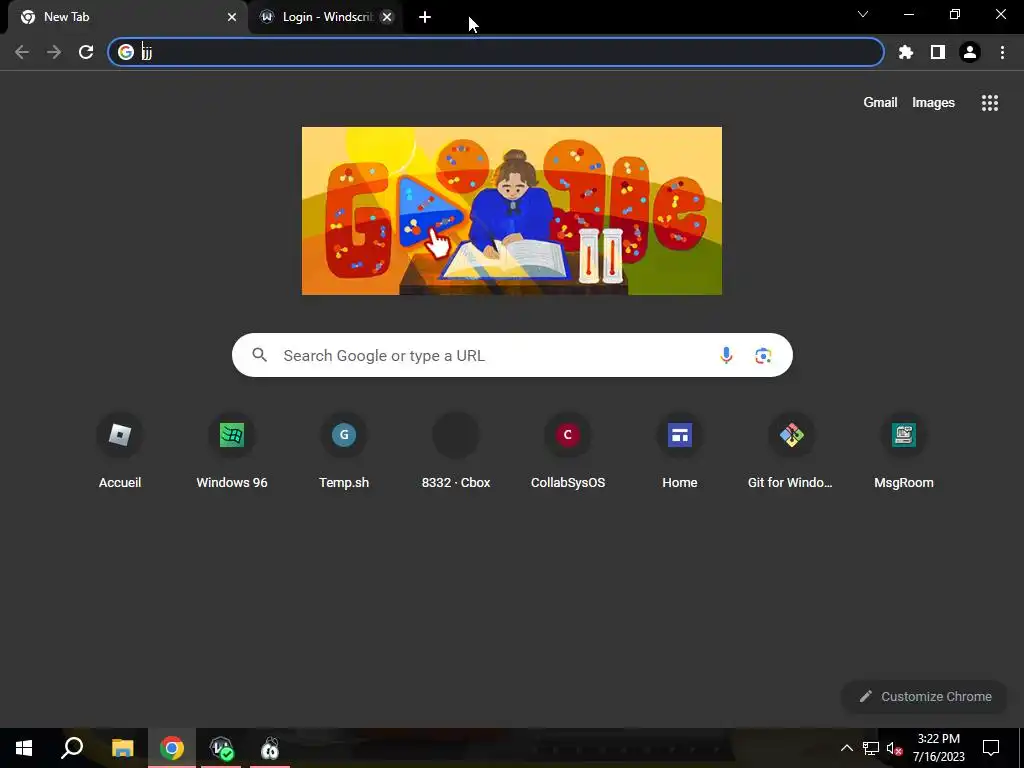Screen dimensions: 1024x768
Task: Open the CollabSysOS shortcut
Action: 568,451
